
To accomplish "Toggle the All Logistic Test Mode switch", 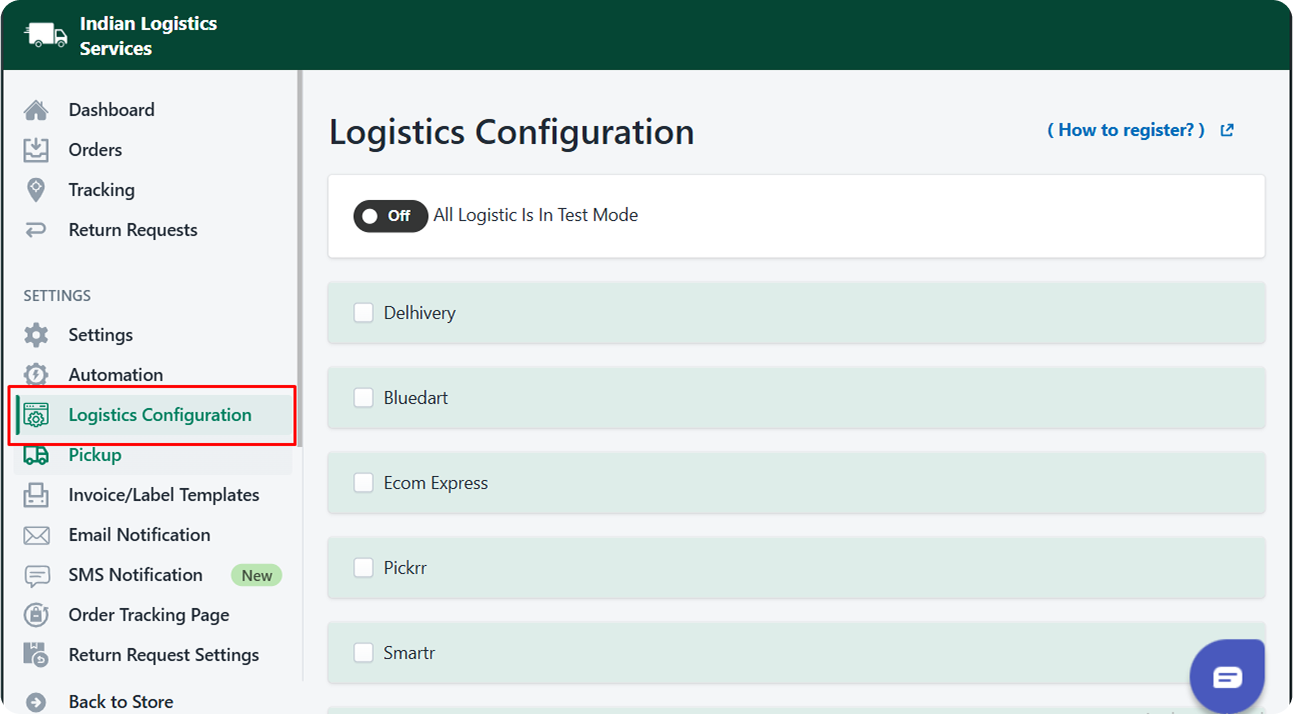I will (390, 215).
